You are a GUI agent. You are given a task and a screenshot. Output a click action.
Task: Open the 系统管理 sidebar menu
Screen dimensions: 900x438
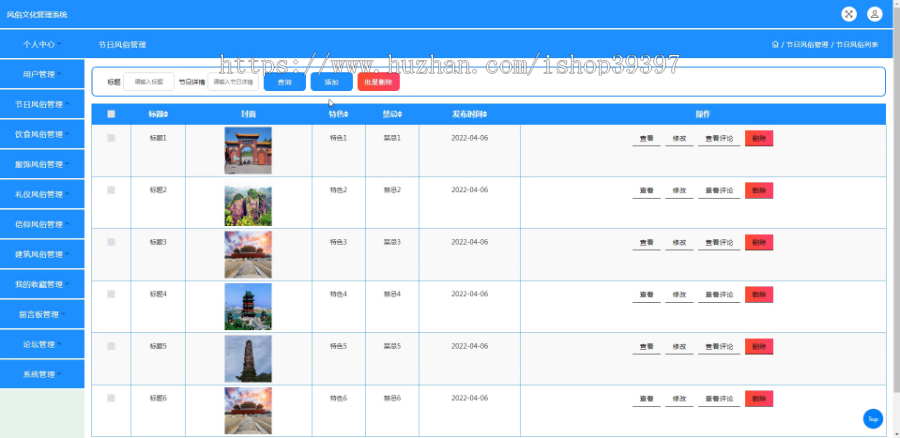42,374
